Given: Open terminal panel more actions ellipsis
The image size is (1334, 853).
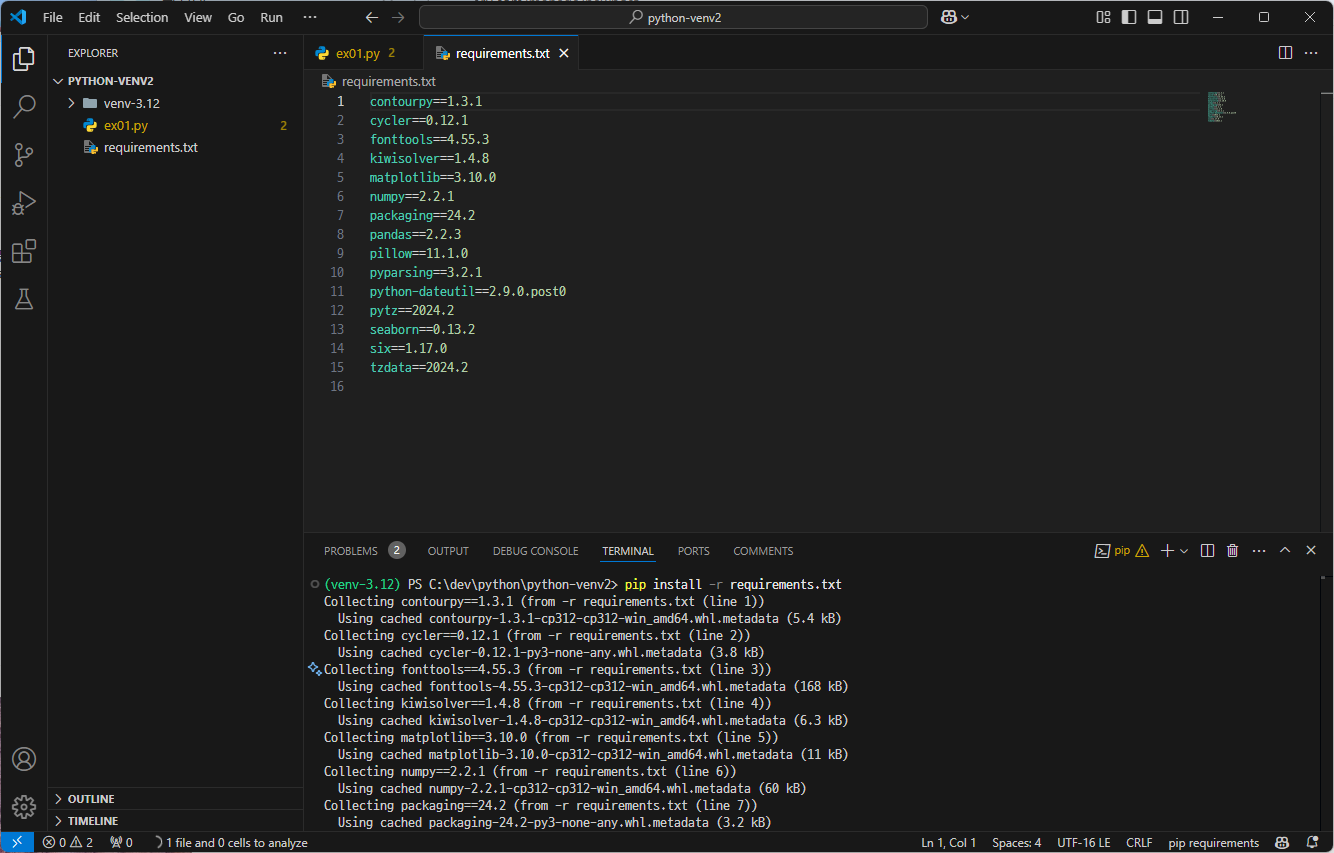Looking at the screenshot, I should 1259,551.
